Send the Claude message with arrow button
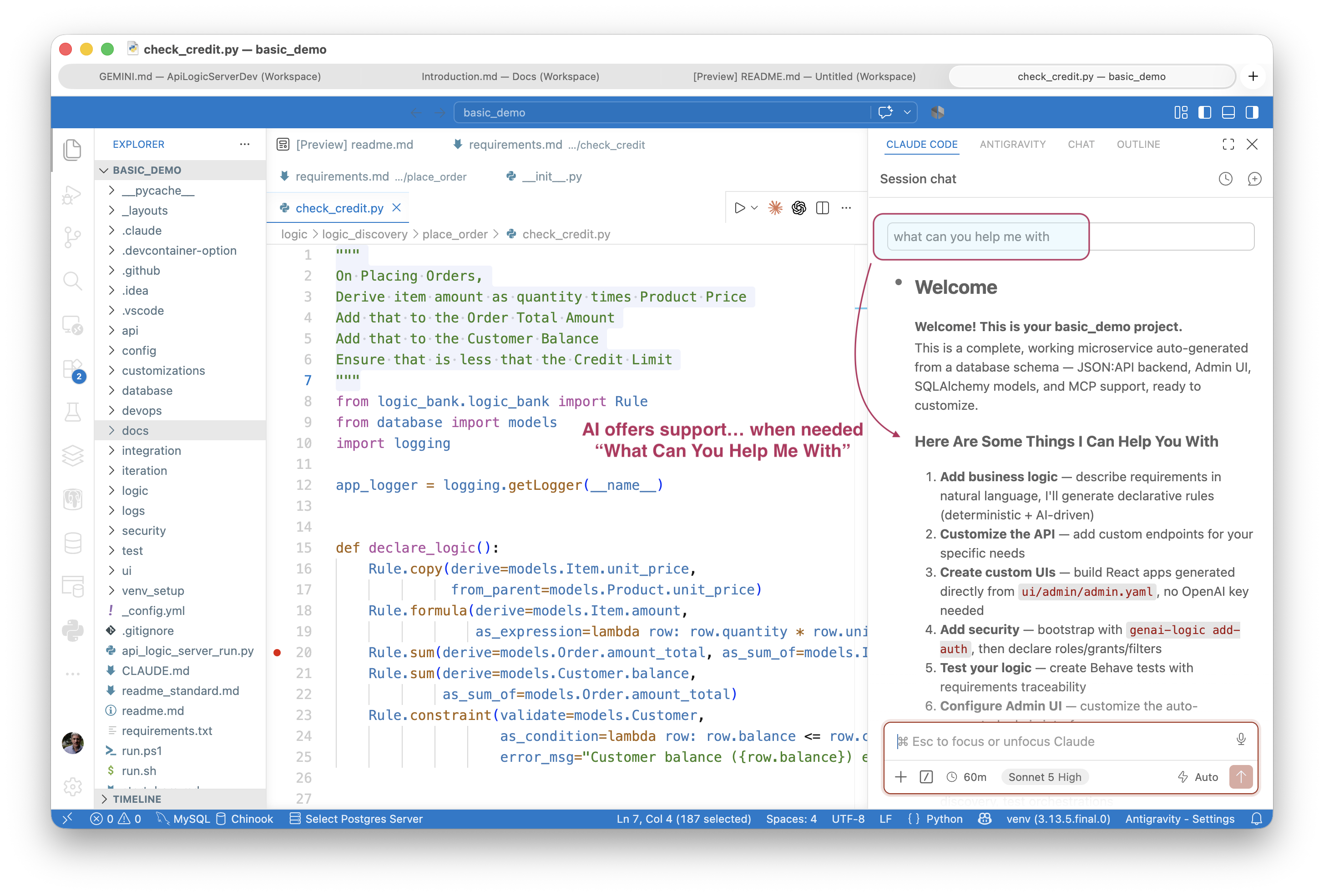This screenshot has height=896, width=1324. (x=1240, y=776)
